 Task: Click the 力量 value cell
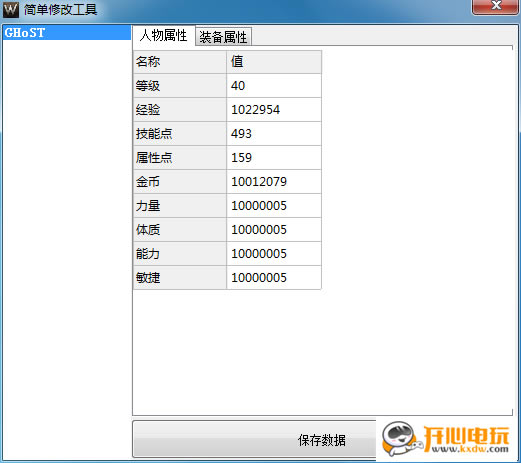[x=274, y=206]
